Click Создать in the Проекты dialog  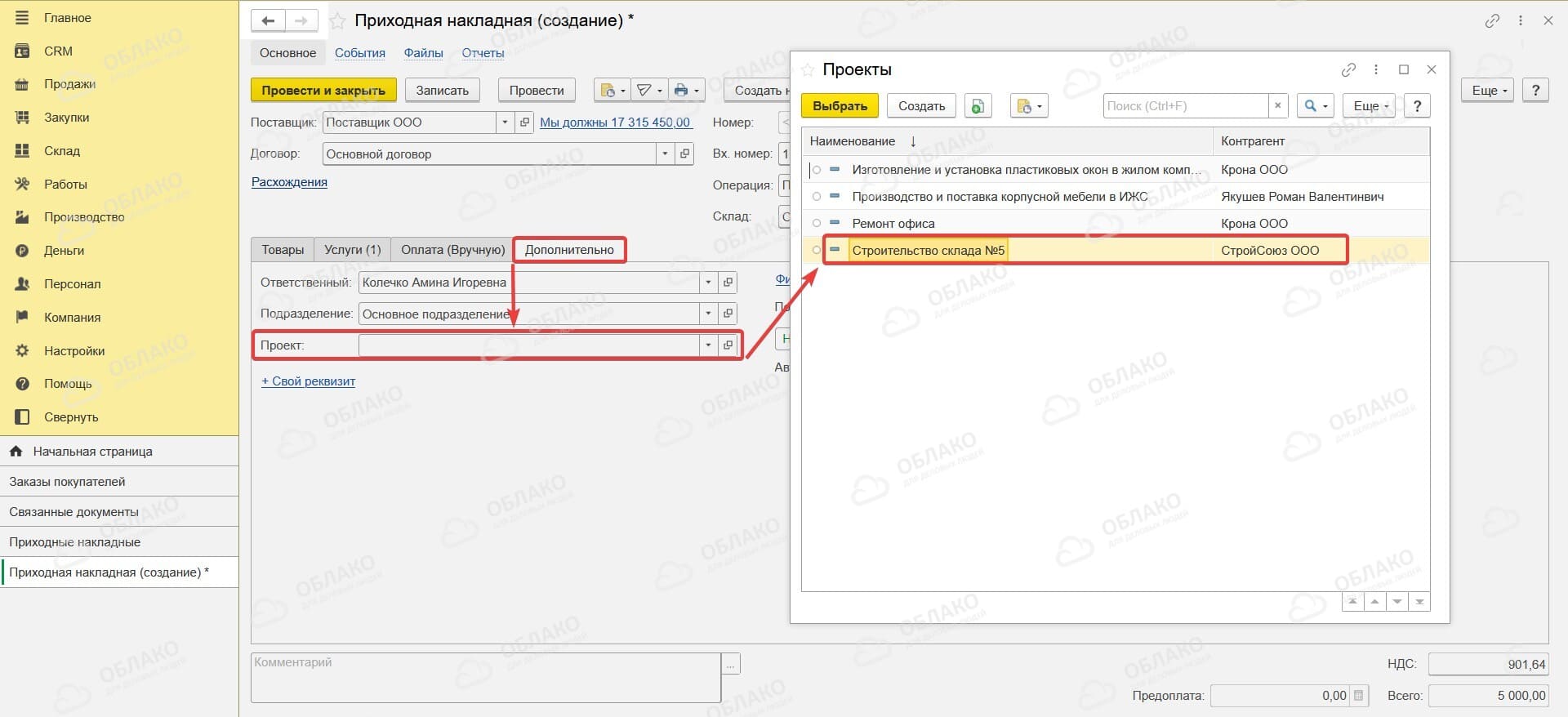[x=921, y=106]
